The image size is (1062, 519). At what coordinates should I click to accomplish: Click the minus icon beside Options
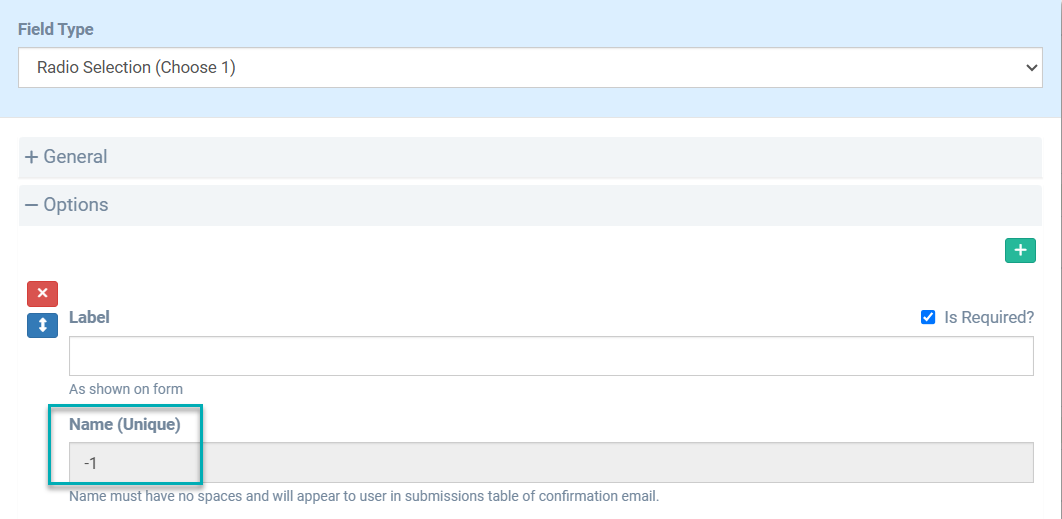pyautogui.click(x=31, y=205)
